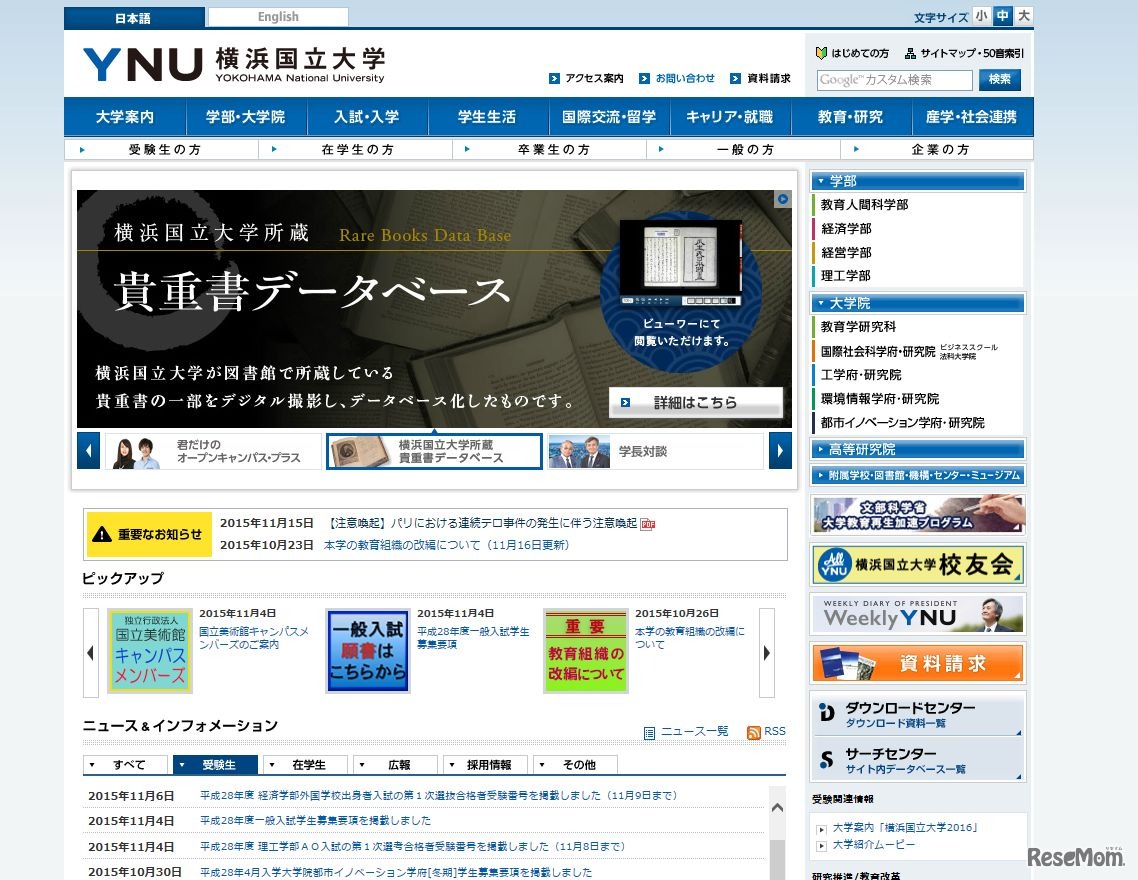
Task: Open 教育人間科学部 faculty link
Action: coord(864,205)
